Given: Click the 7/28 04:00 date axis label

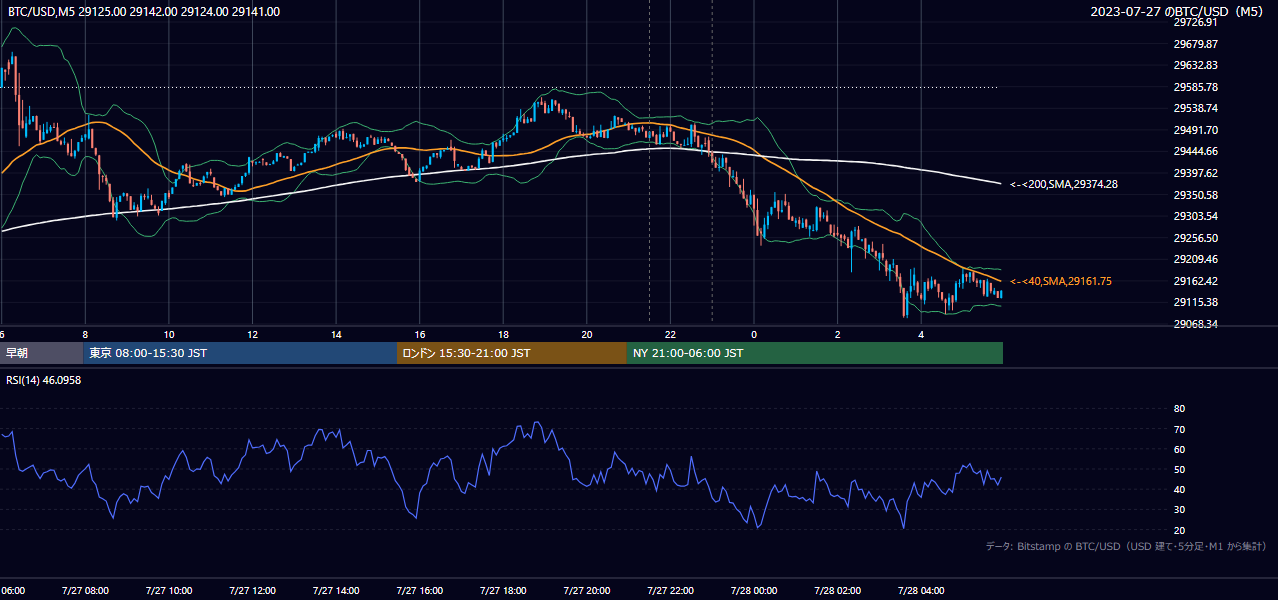Looking at the screenshot, I should click(x=921, y=591).
